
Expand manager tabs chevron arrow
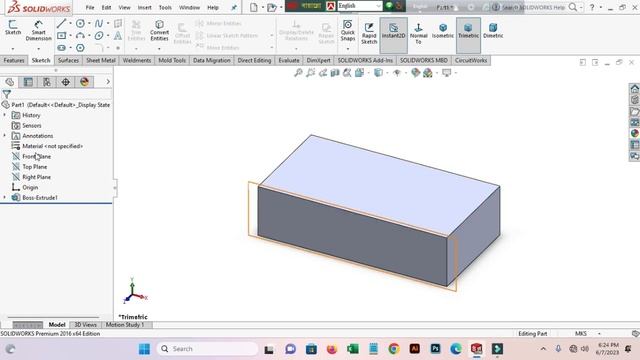coord(108,82)
